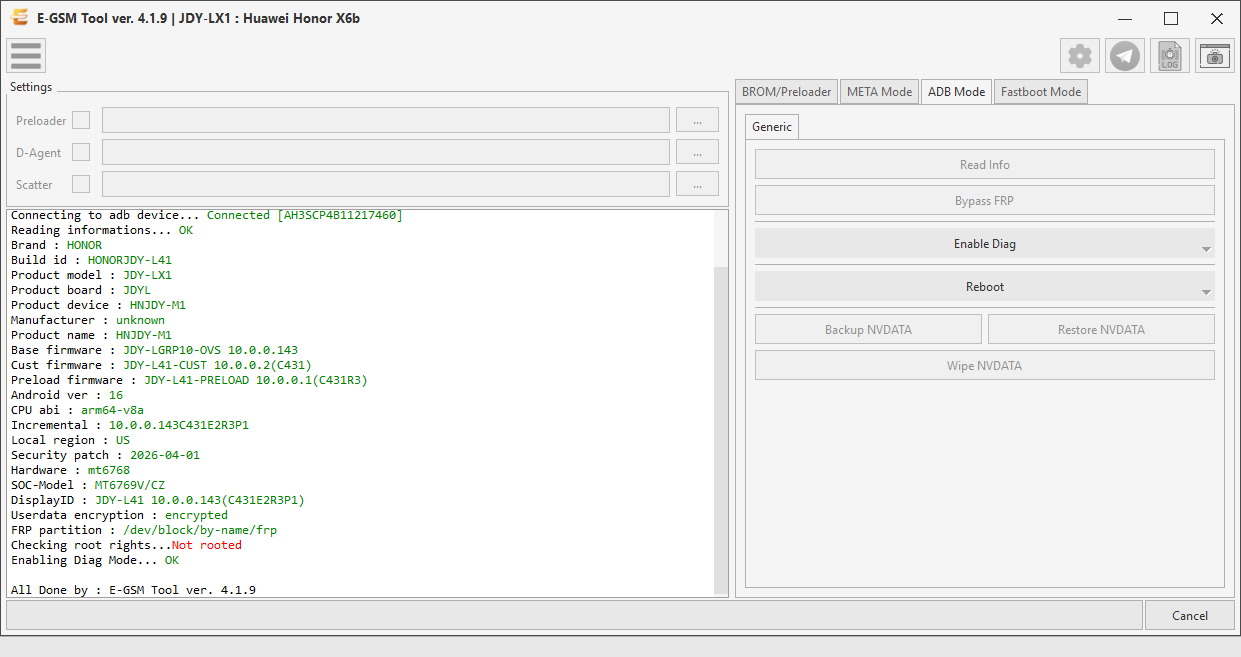This screenshot has height=657, width=1241.
Task: Browse for the Scatter file
Action: coord(698,184)
